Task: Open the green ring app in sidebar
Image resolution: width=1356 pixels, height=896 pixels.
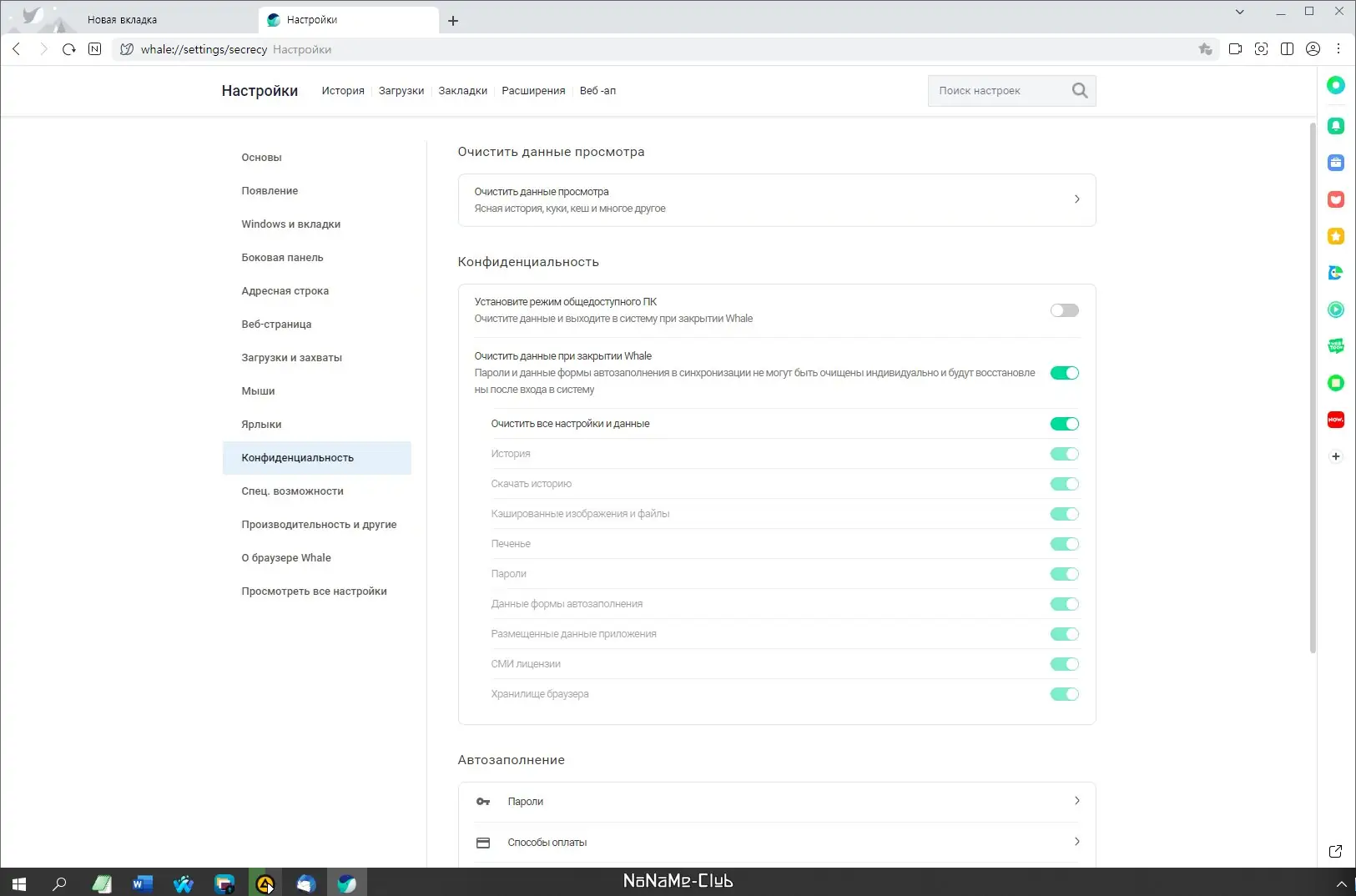Action: (x=1336, y=85)
